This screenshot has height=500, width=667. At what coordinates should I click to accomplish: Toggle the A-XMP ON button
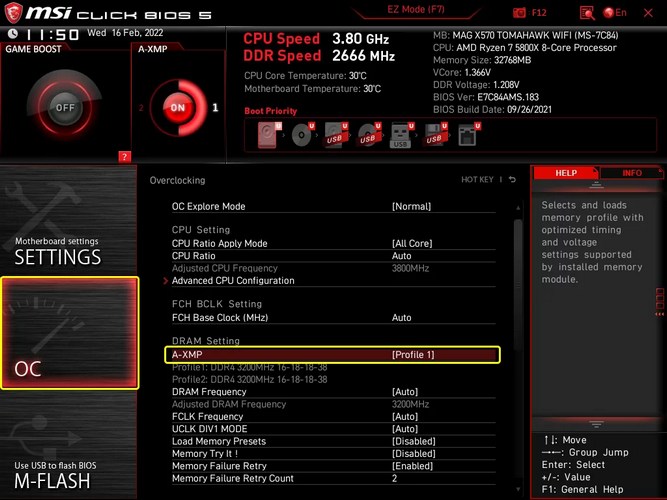pyautogui.click(x=177, y=108)
